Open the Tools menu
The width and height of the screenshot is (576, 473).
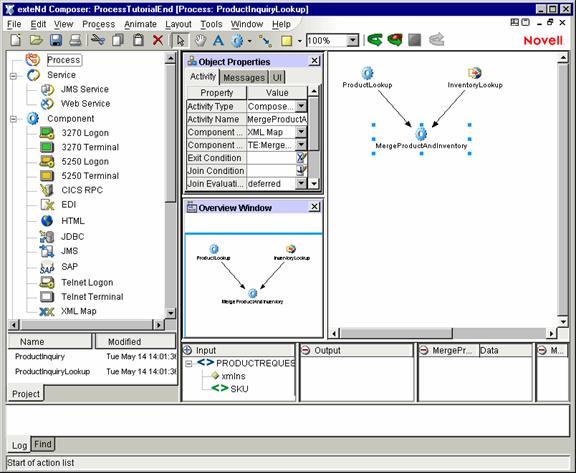211,24
